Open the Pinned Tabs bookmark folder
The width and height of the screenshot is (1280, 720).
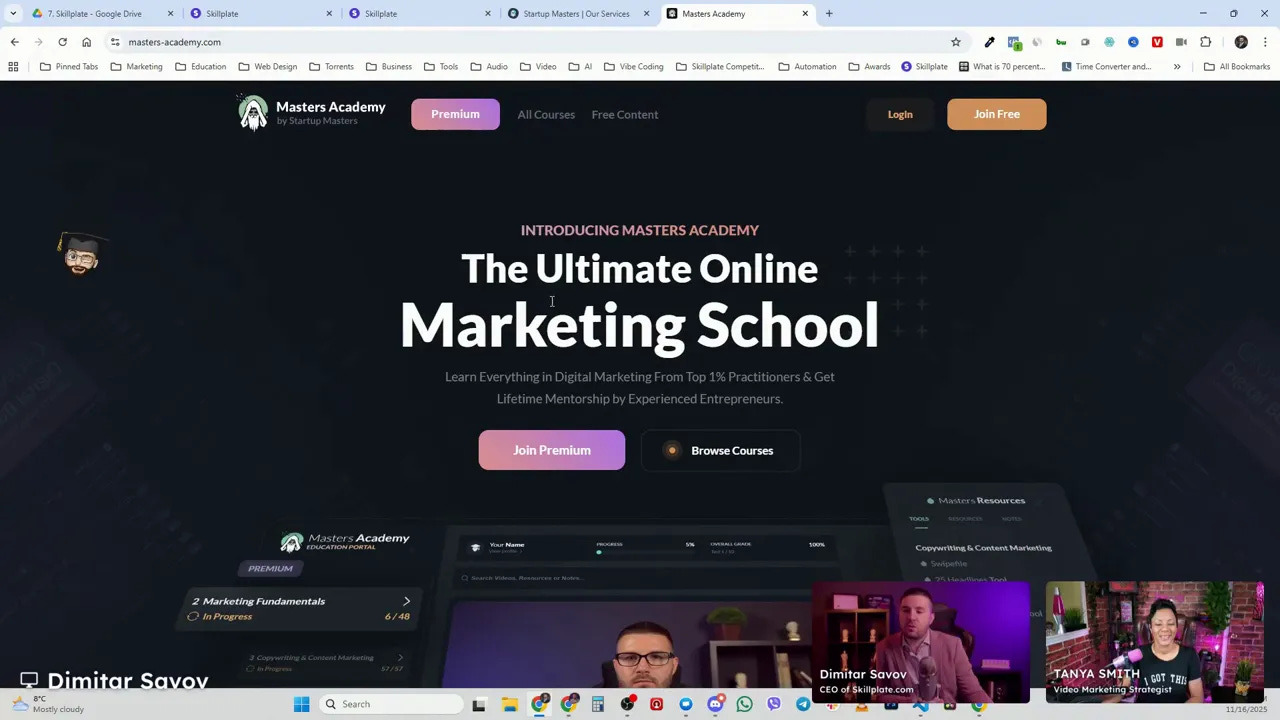[69, 67]
